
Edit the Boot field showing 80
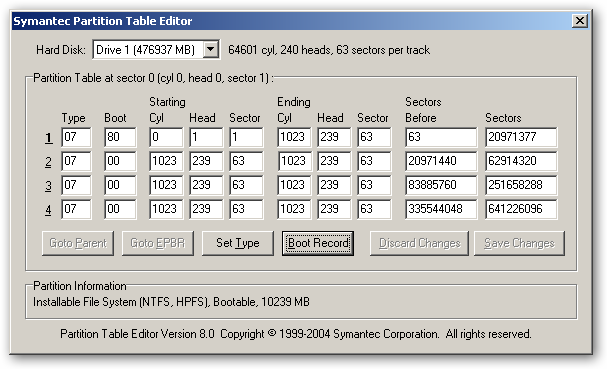coord(120,137)
